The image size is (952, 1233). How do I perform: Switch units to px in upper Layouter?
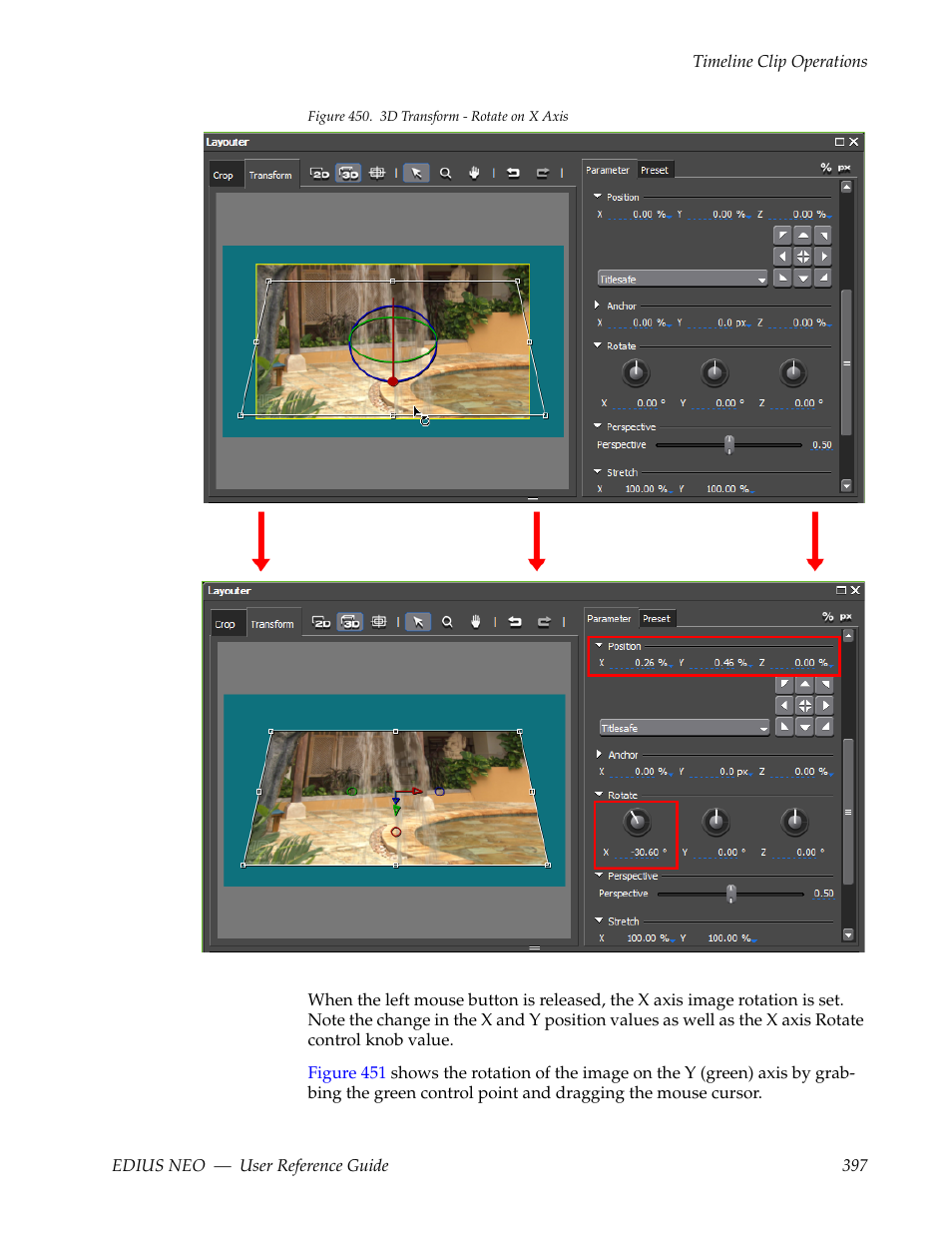tap(844, 168)
